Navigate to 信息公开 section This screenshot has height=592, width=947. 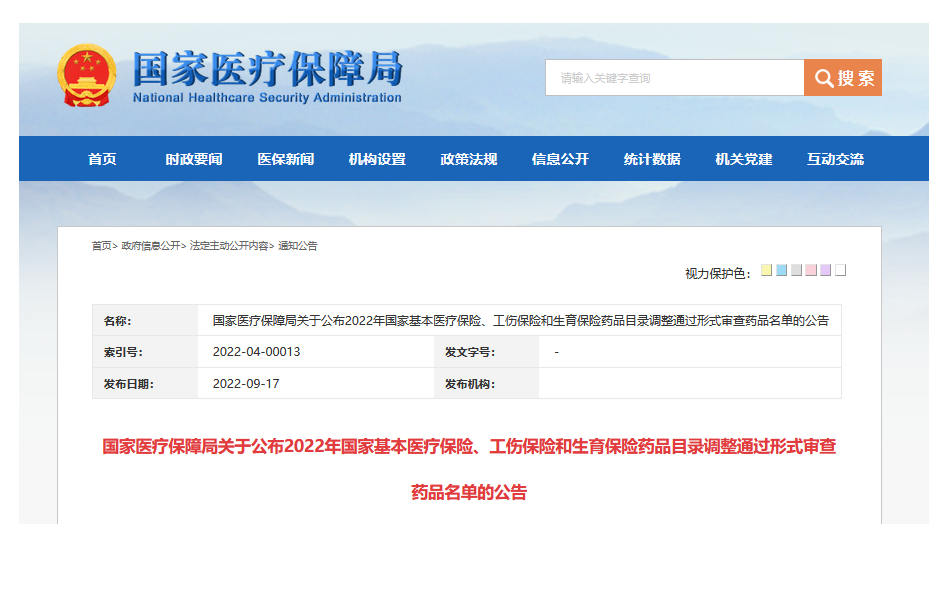tap(560, 159)
